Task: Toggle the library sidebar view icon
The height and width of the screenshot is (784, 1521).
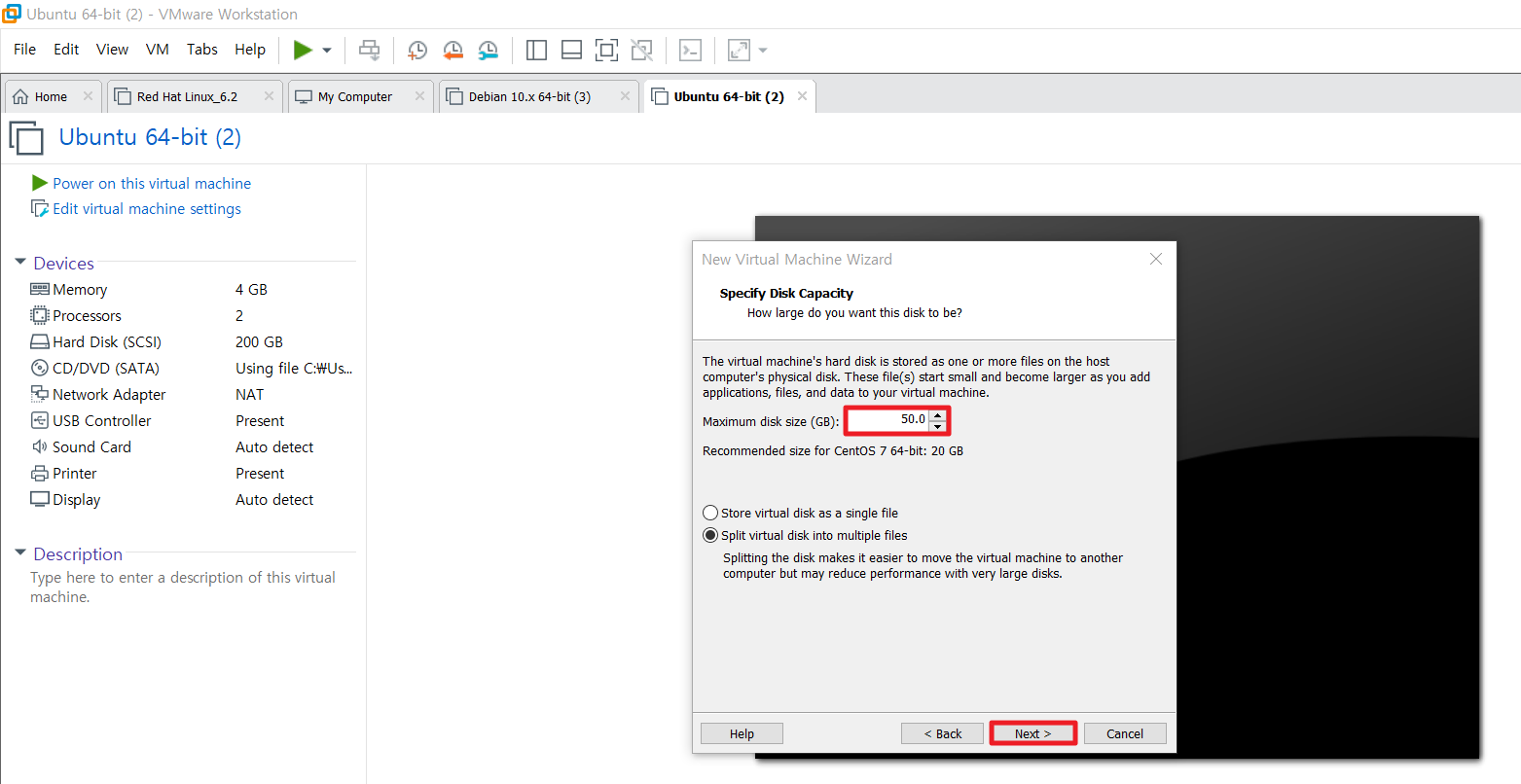Action: click(x=536, y=50)
